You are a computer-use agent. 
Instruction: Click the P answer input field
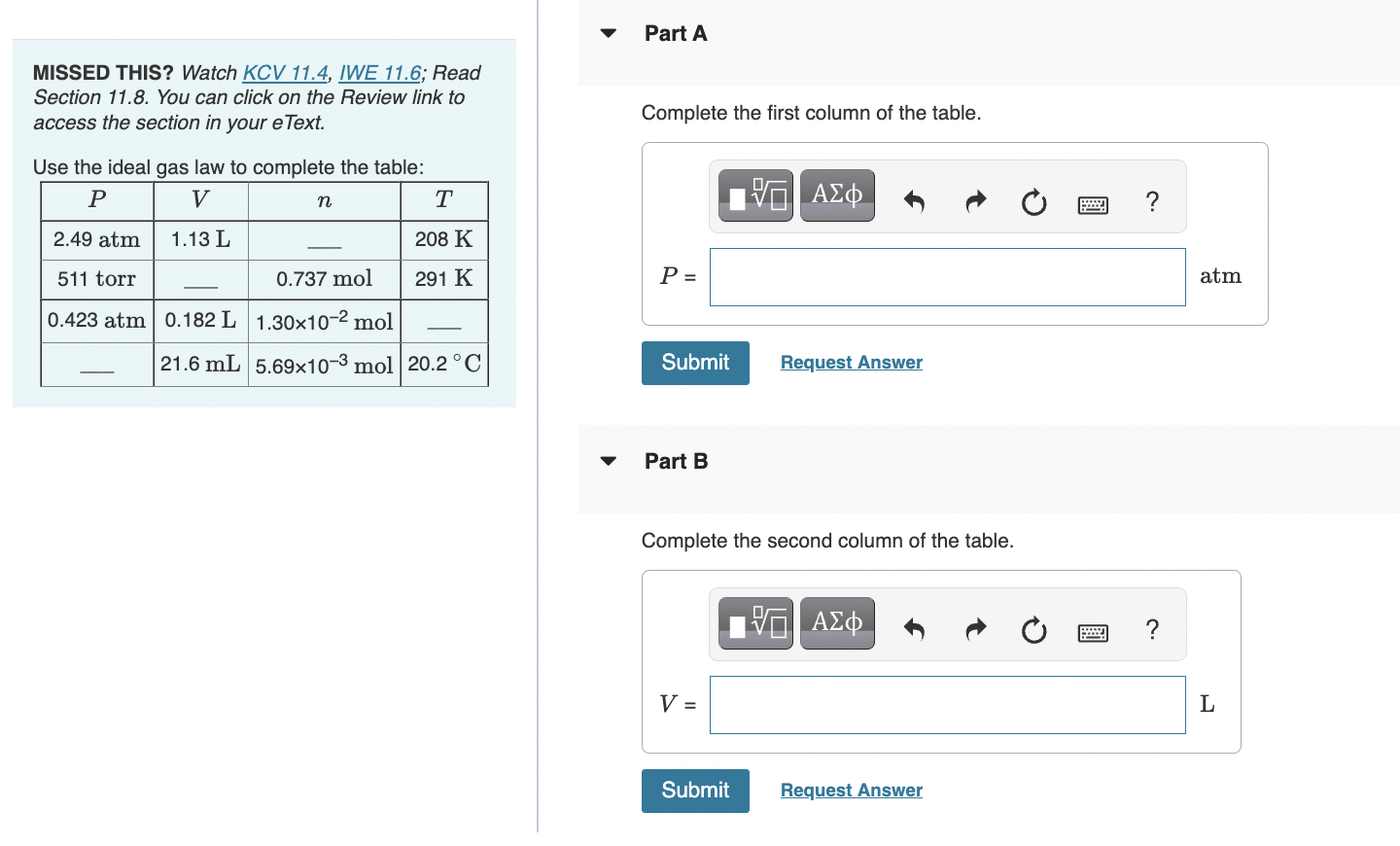click(947, 277)
